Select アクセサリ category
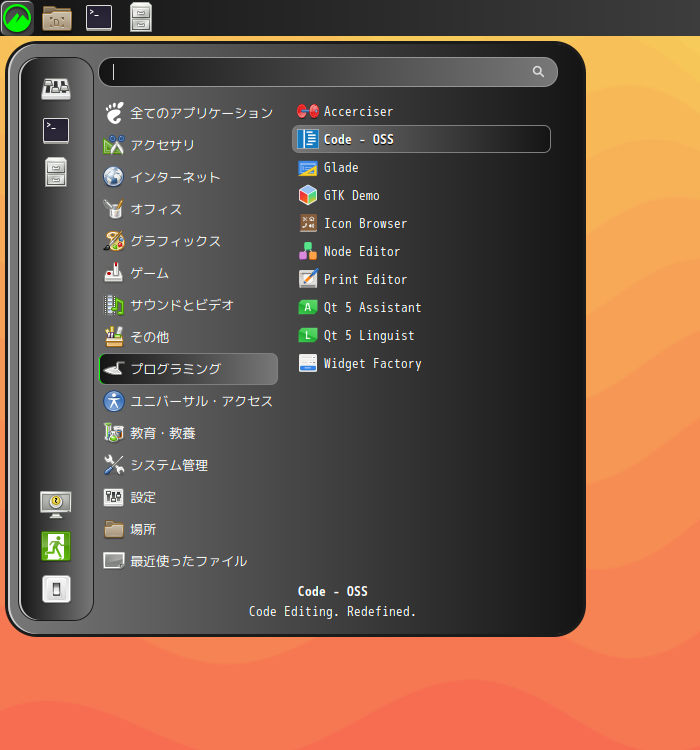The height and width of the screenshot is (750, 700). click(x=189, y=145)
